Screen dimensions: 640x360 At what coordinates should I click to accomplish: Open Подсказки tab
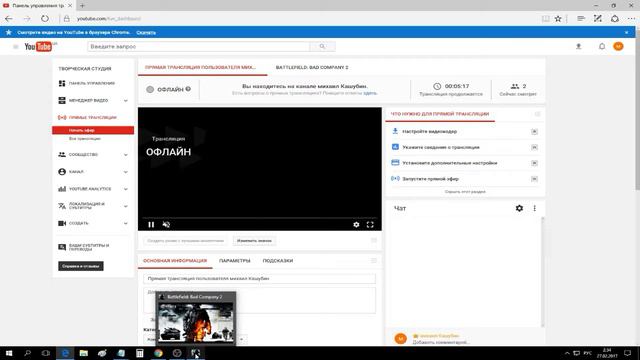(278, 261)
